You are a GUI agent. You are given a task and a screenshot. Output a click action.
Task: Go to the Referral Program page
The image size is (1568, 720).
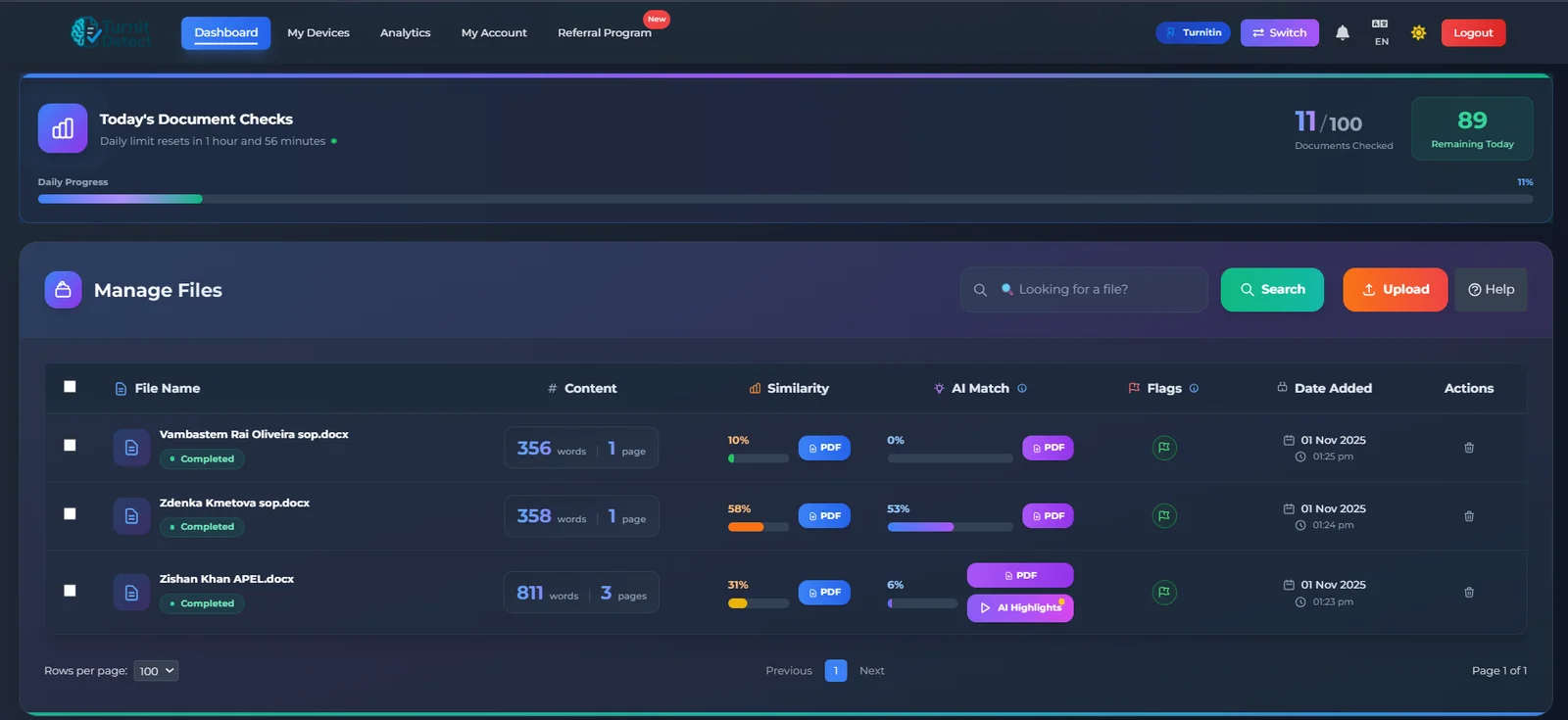[x=604, y=33]
